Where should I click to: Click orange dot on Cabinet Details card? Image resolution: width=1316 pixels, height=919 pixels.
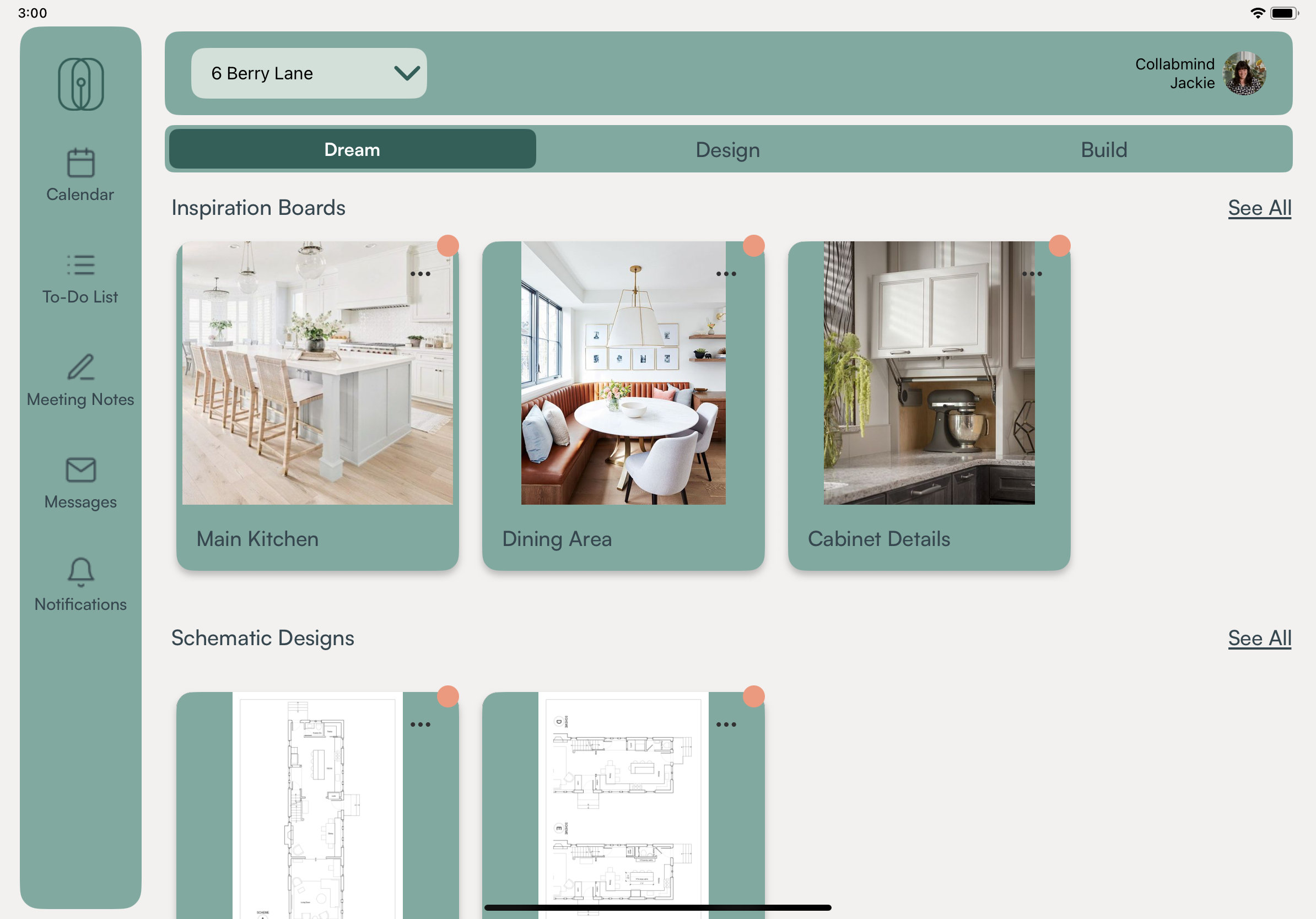[x=1059, y=246]
